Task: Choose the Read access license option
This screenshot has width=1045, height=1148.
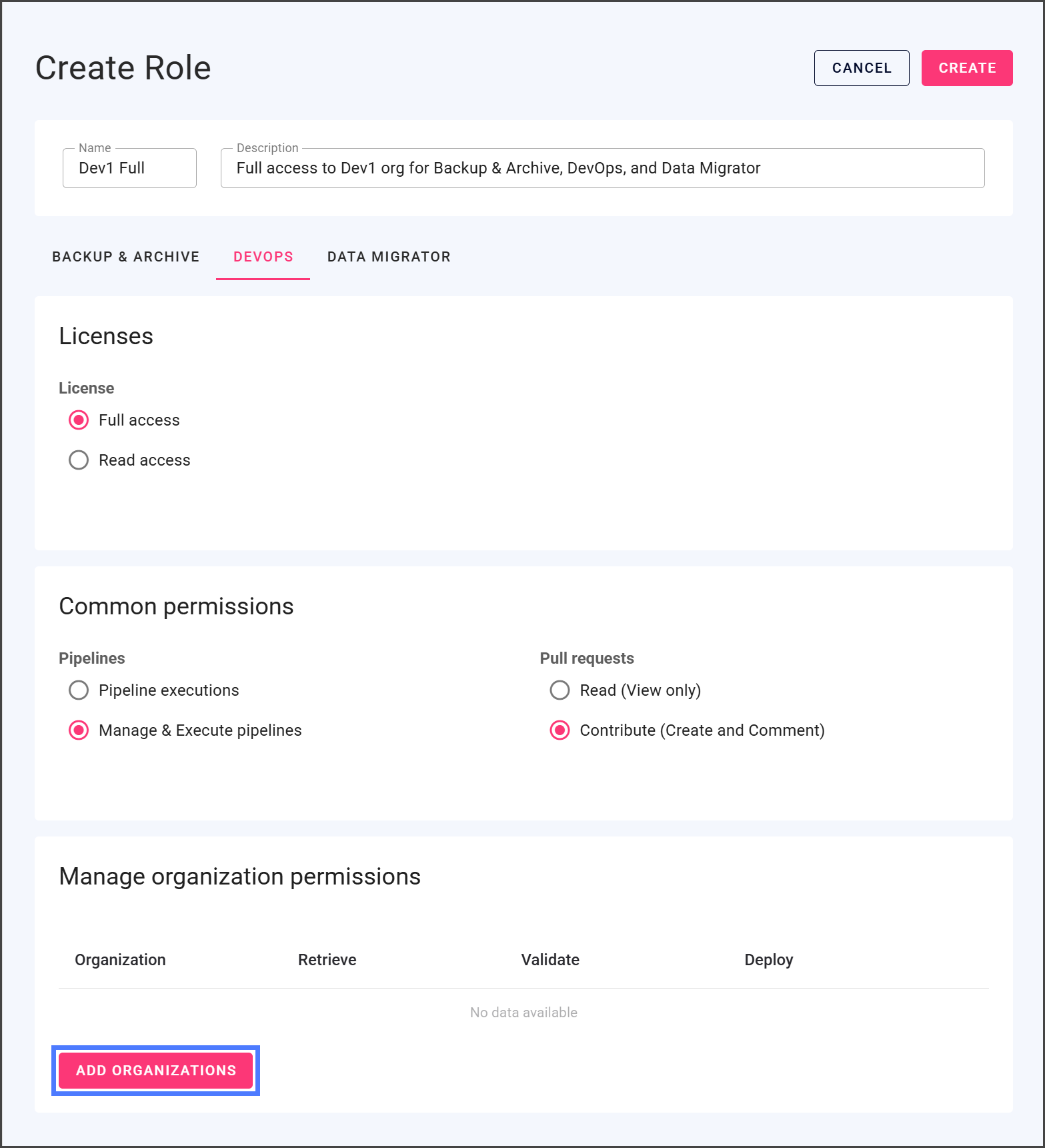Action: pos(79,460)
